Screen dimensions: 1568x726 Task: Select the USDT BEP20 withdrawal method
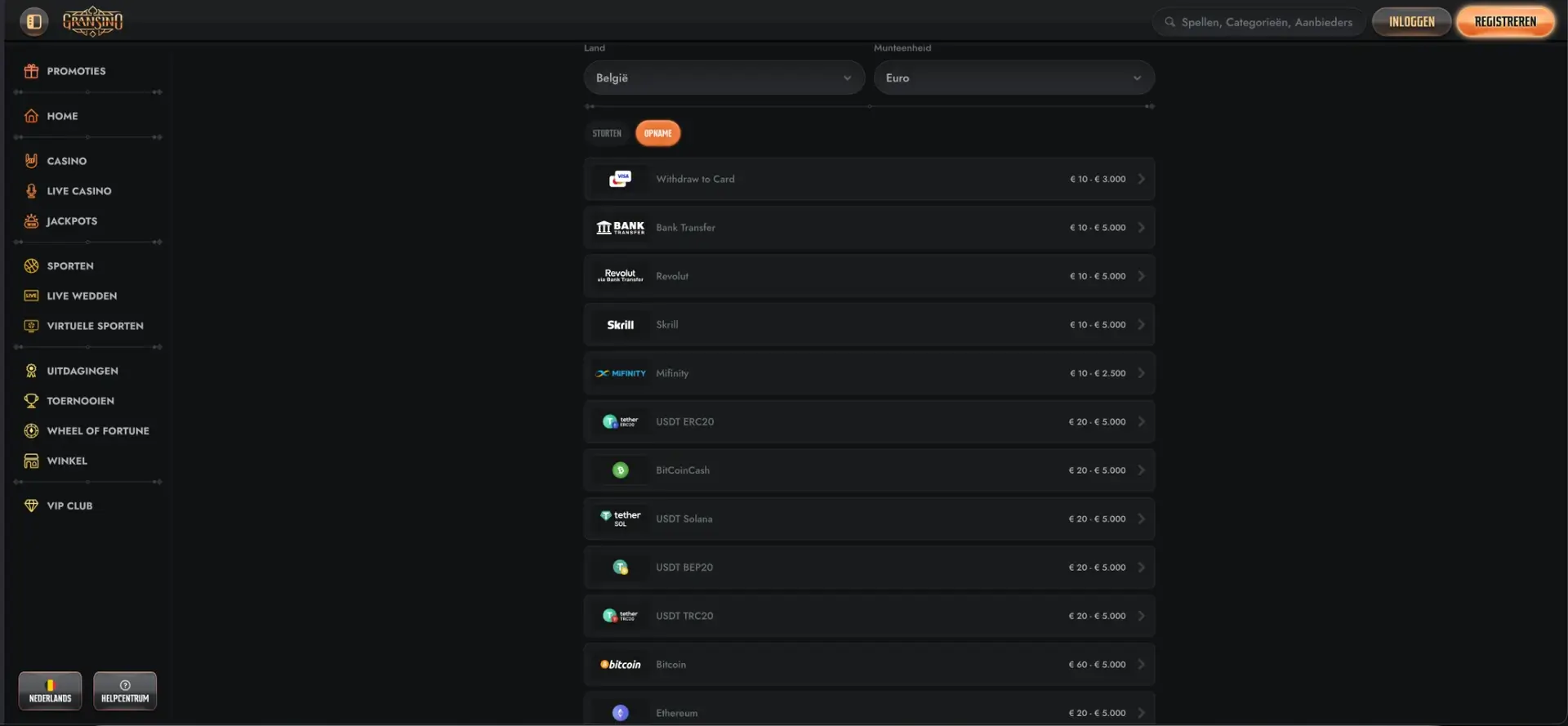[869, 568]
